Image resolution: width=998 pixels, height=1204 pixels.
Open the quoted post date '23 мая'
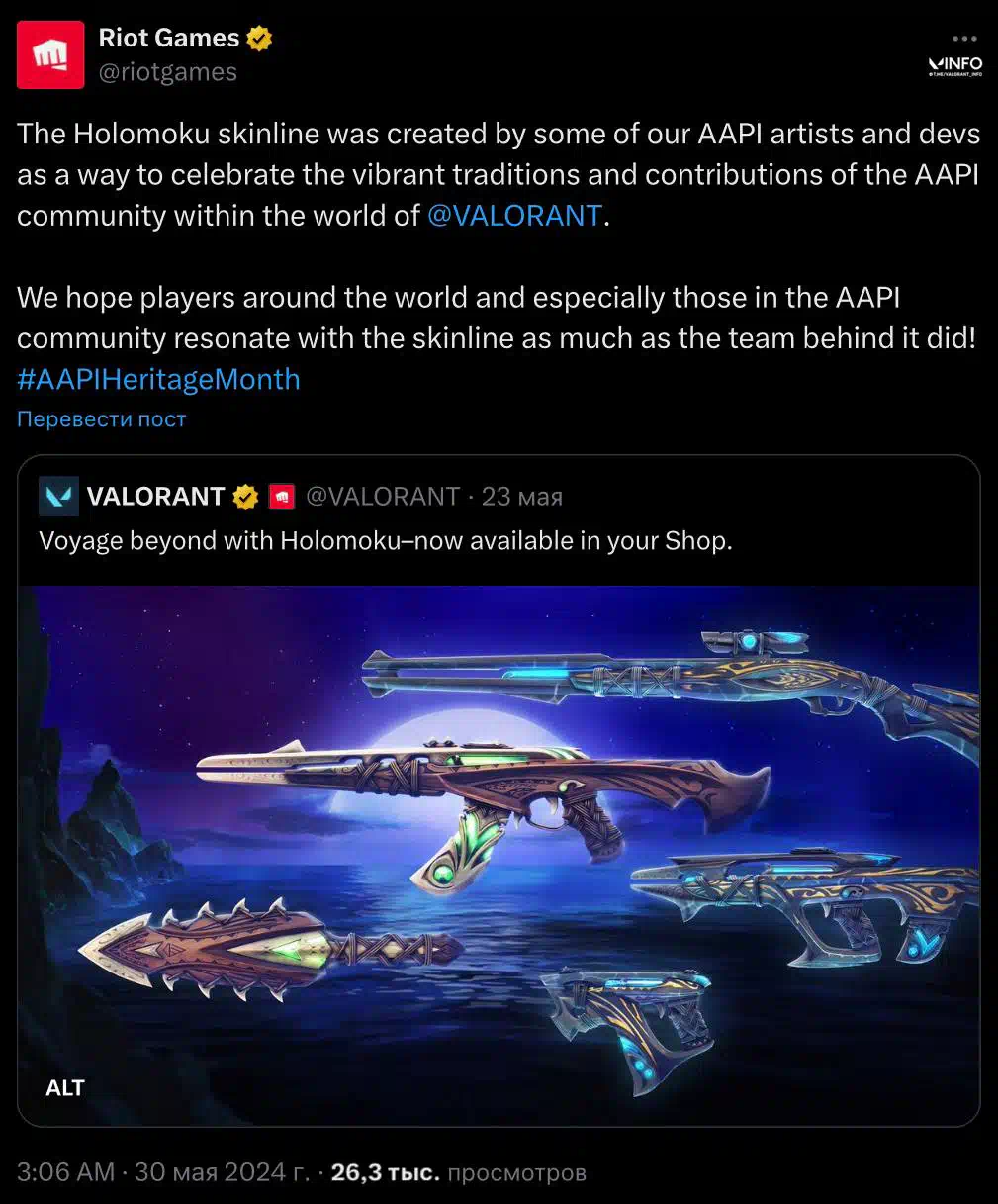point(522,497)
